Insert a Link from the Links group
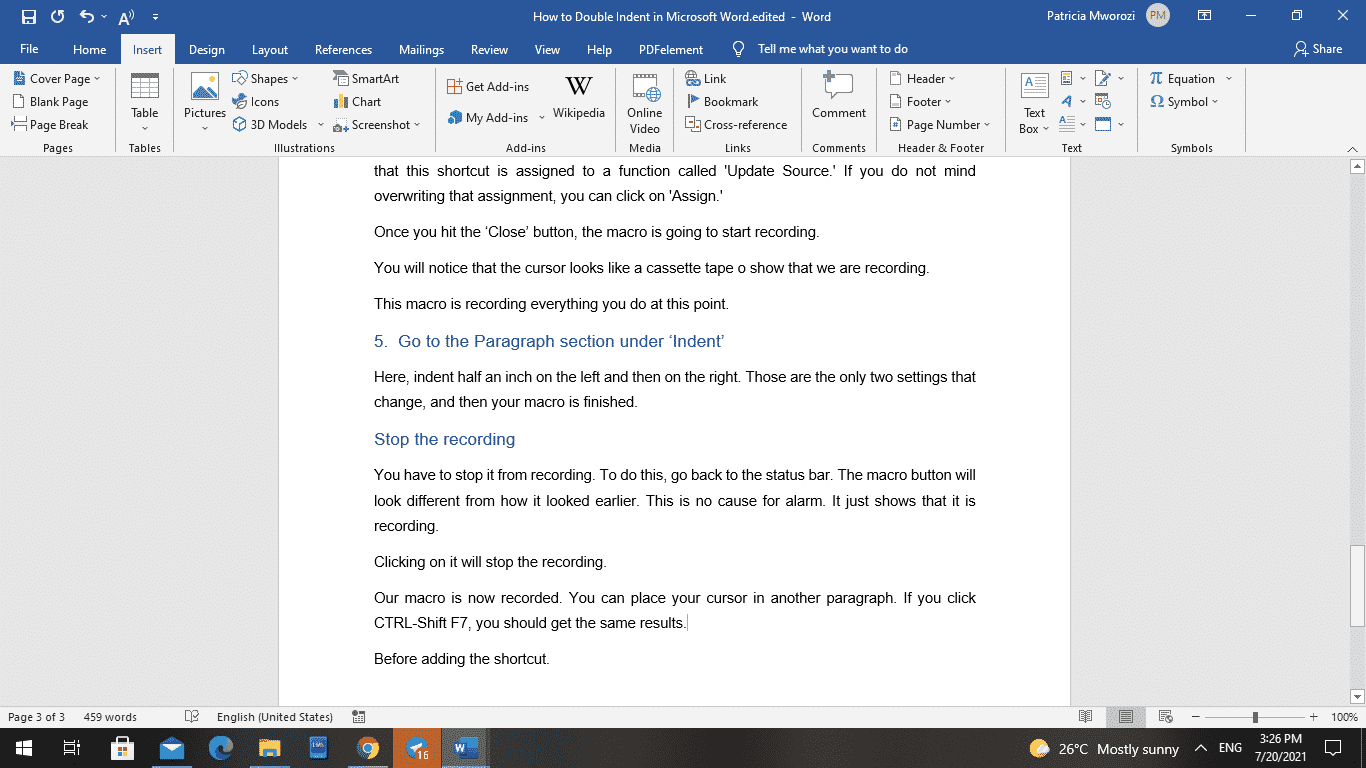The width and height of the screenshot is (1366, 768). (x=706, y=79)
